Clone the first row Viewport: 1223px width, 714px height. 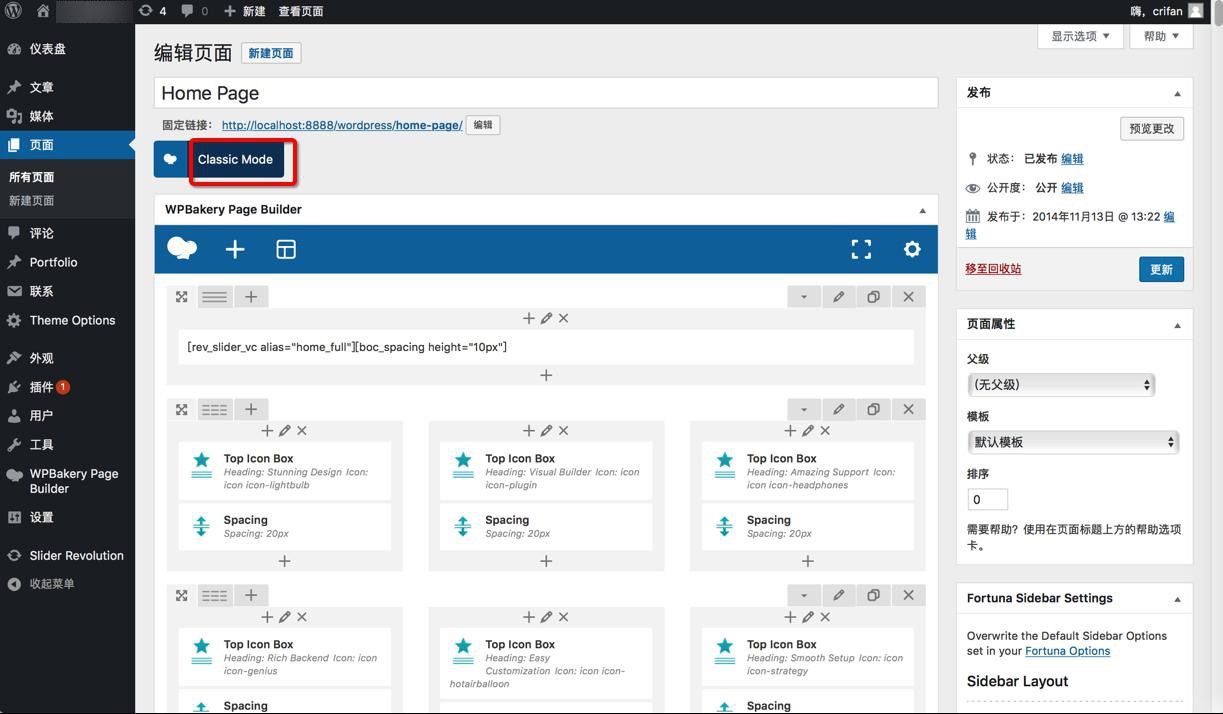tap(873, 297)
